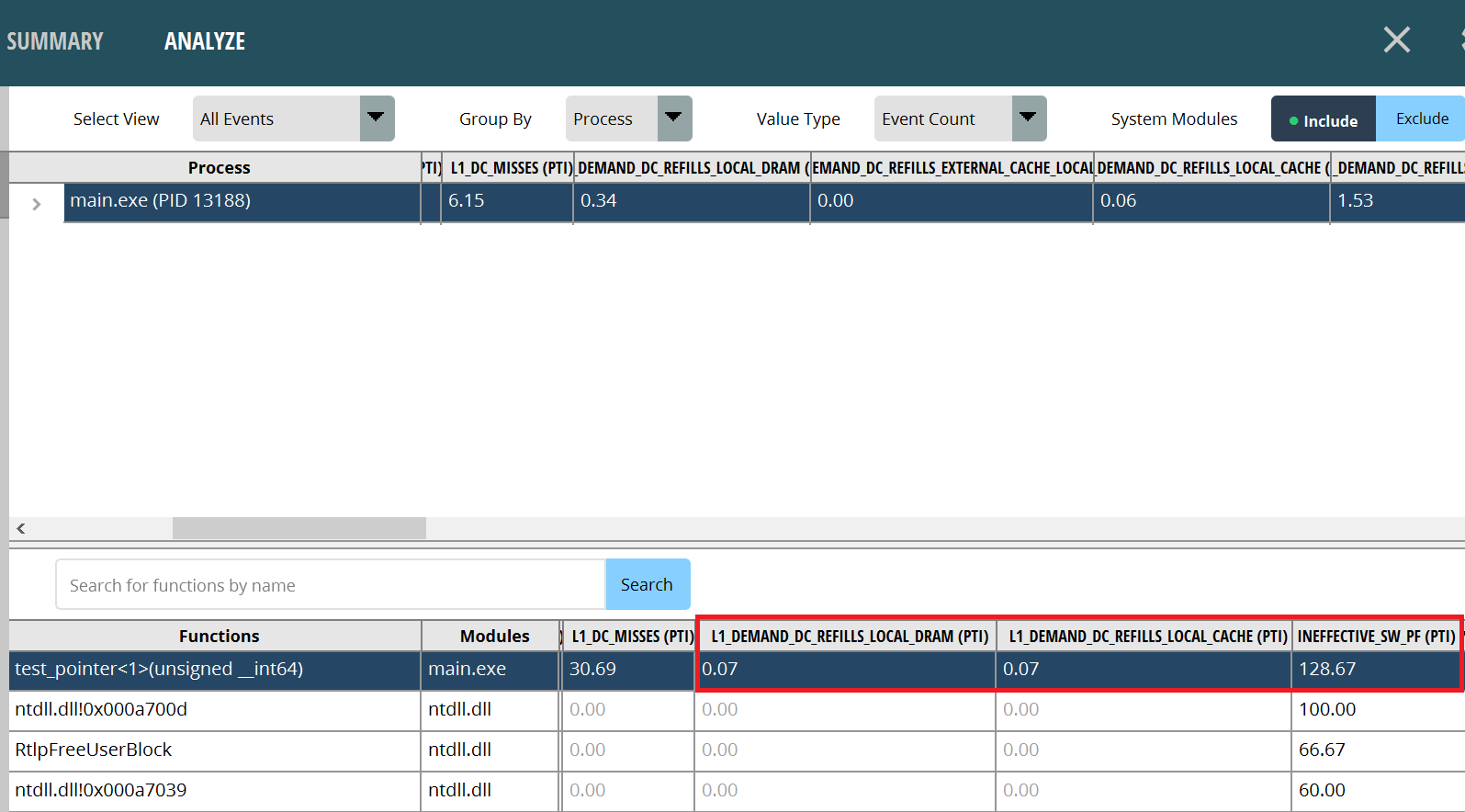Sort by the Process column header
1465x812 pixels.
(x=219, y=167)
